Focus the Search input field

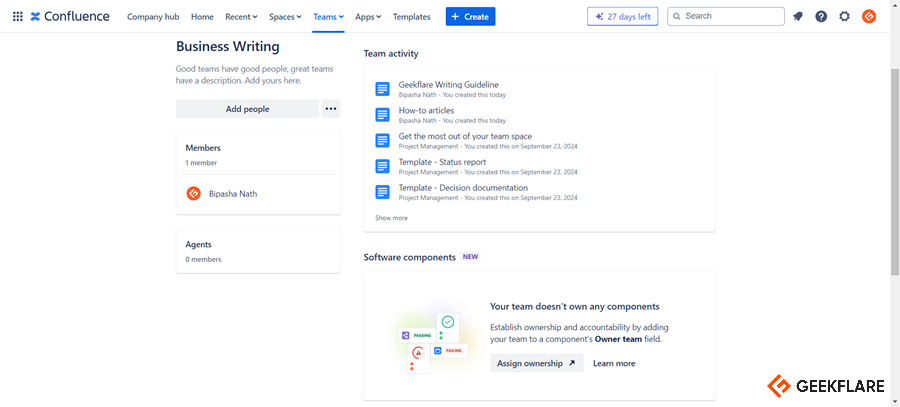coord(726,17)
